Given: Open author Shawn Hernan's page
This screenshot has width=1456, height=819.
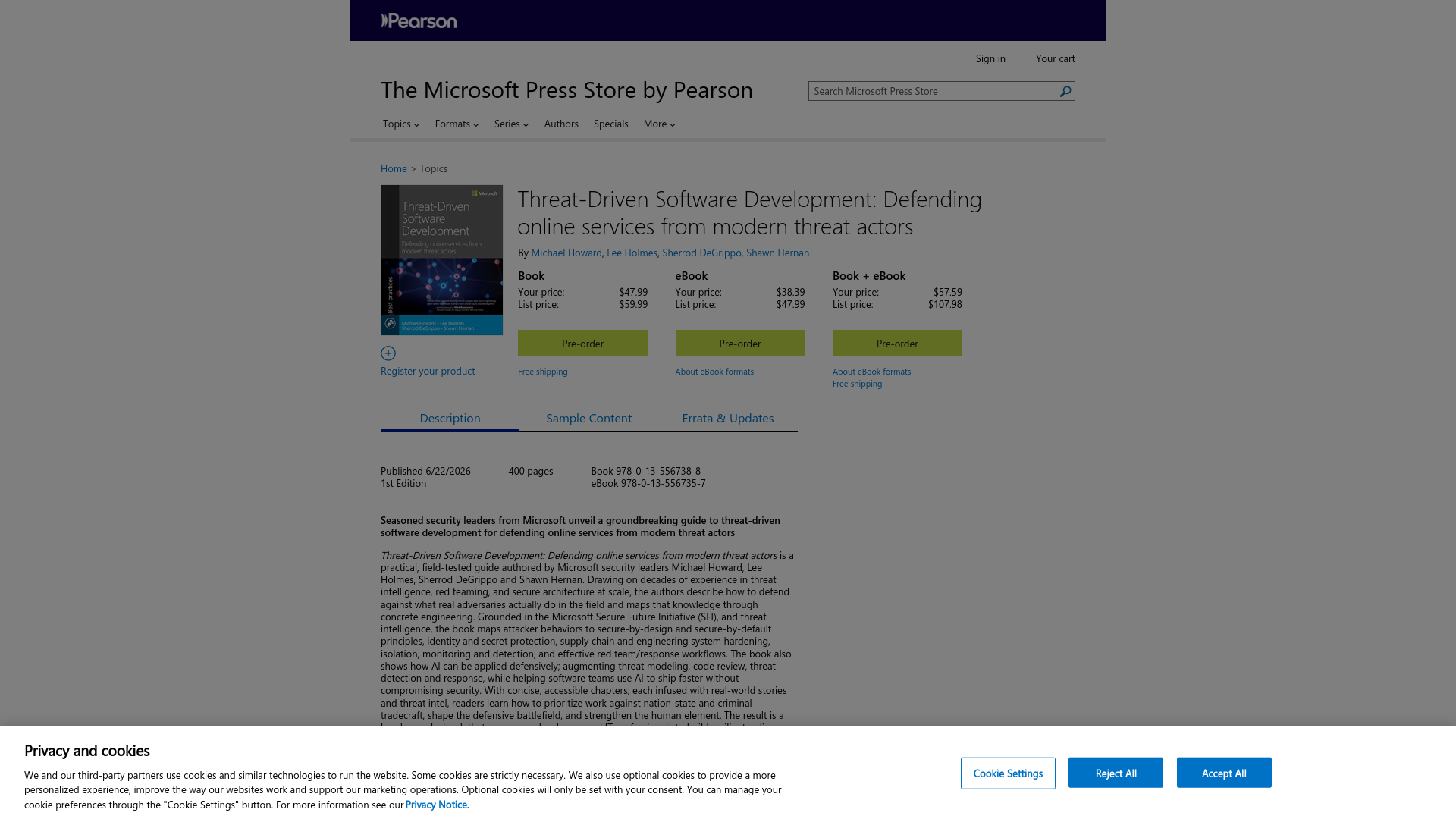Looking at the screenshot, I should tap(777, 253).
